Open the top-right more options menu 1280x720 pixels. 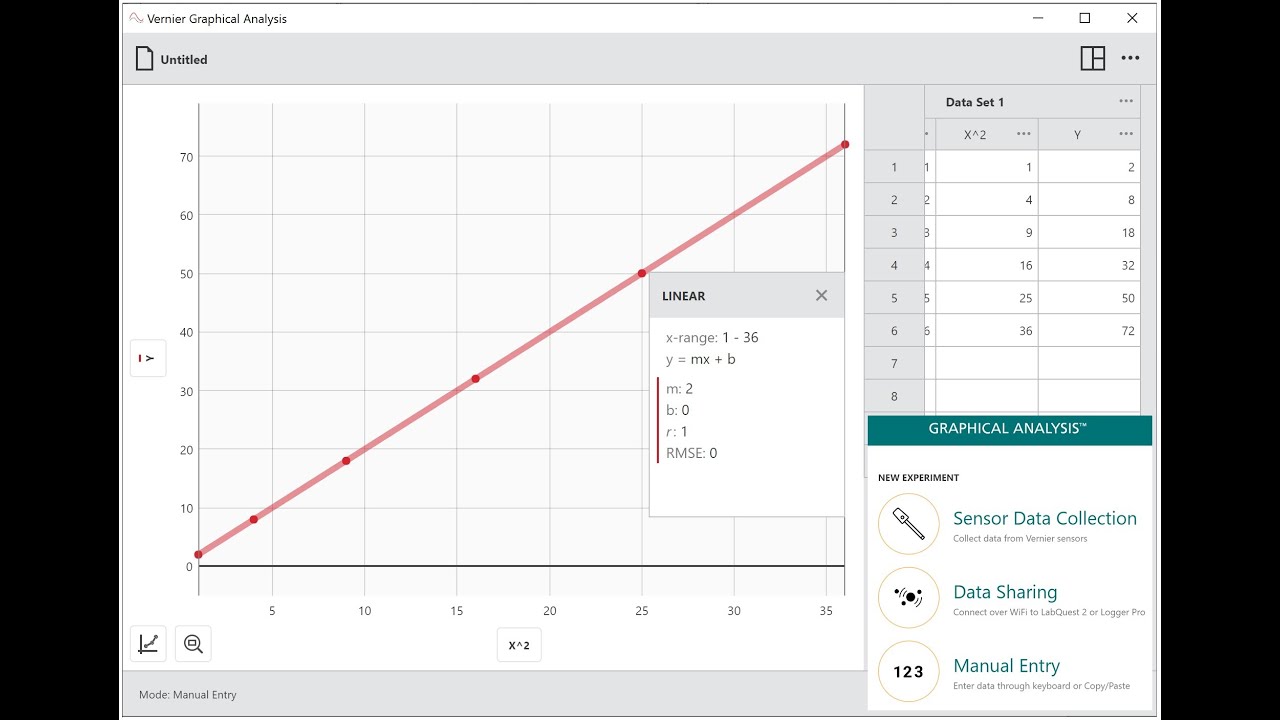pyautogui.click(x=1130, y=58)
